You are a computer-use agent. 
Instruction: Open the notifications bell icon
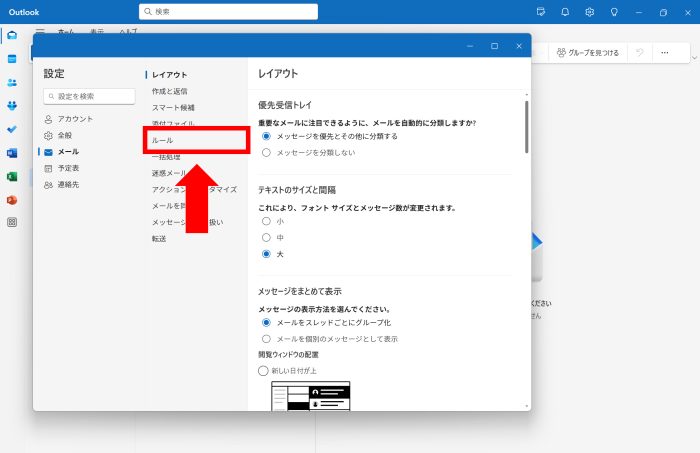[x=565, y=12]
